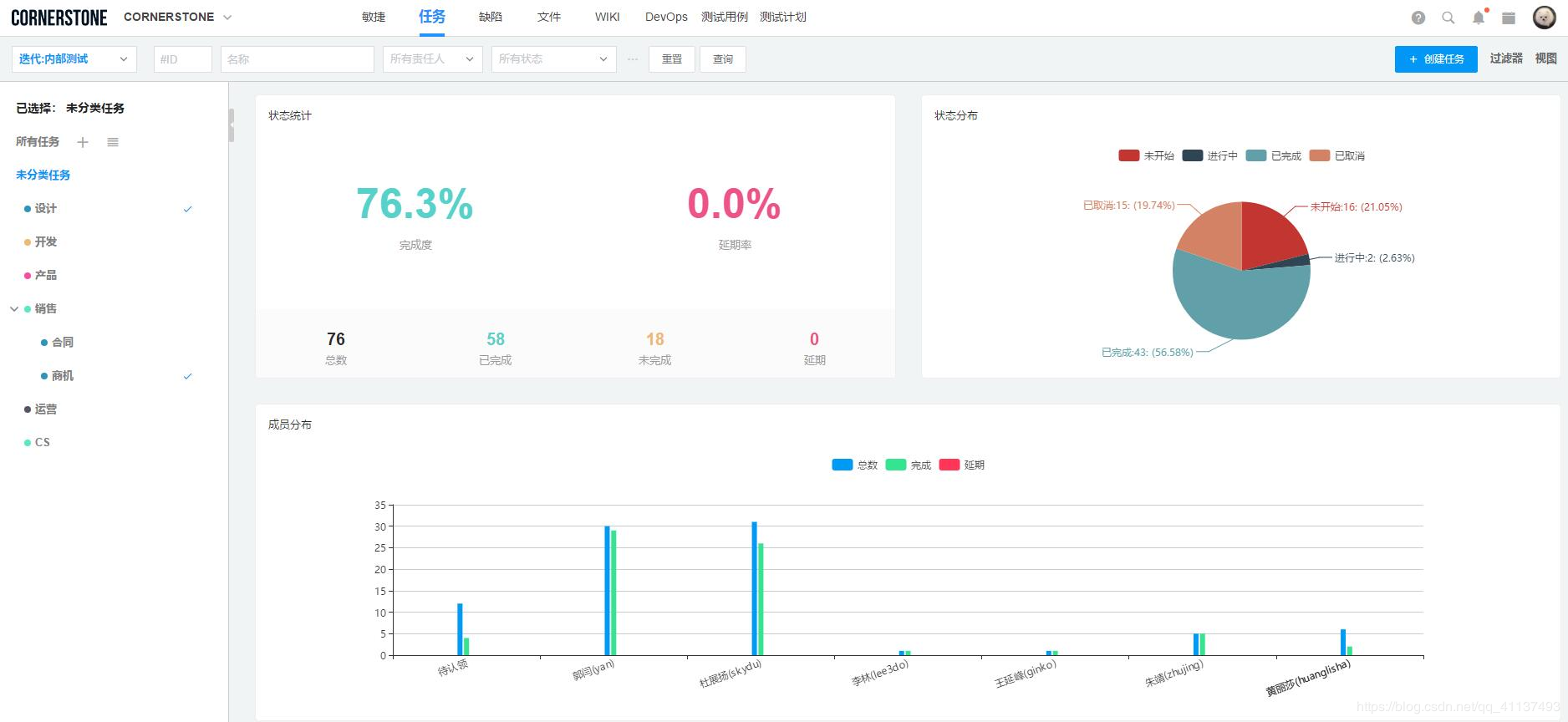1568x722 pixels.
Task: Collapse the sidebar with the panel handle
Action: 232,125
